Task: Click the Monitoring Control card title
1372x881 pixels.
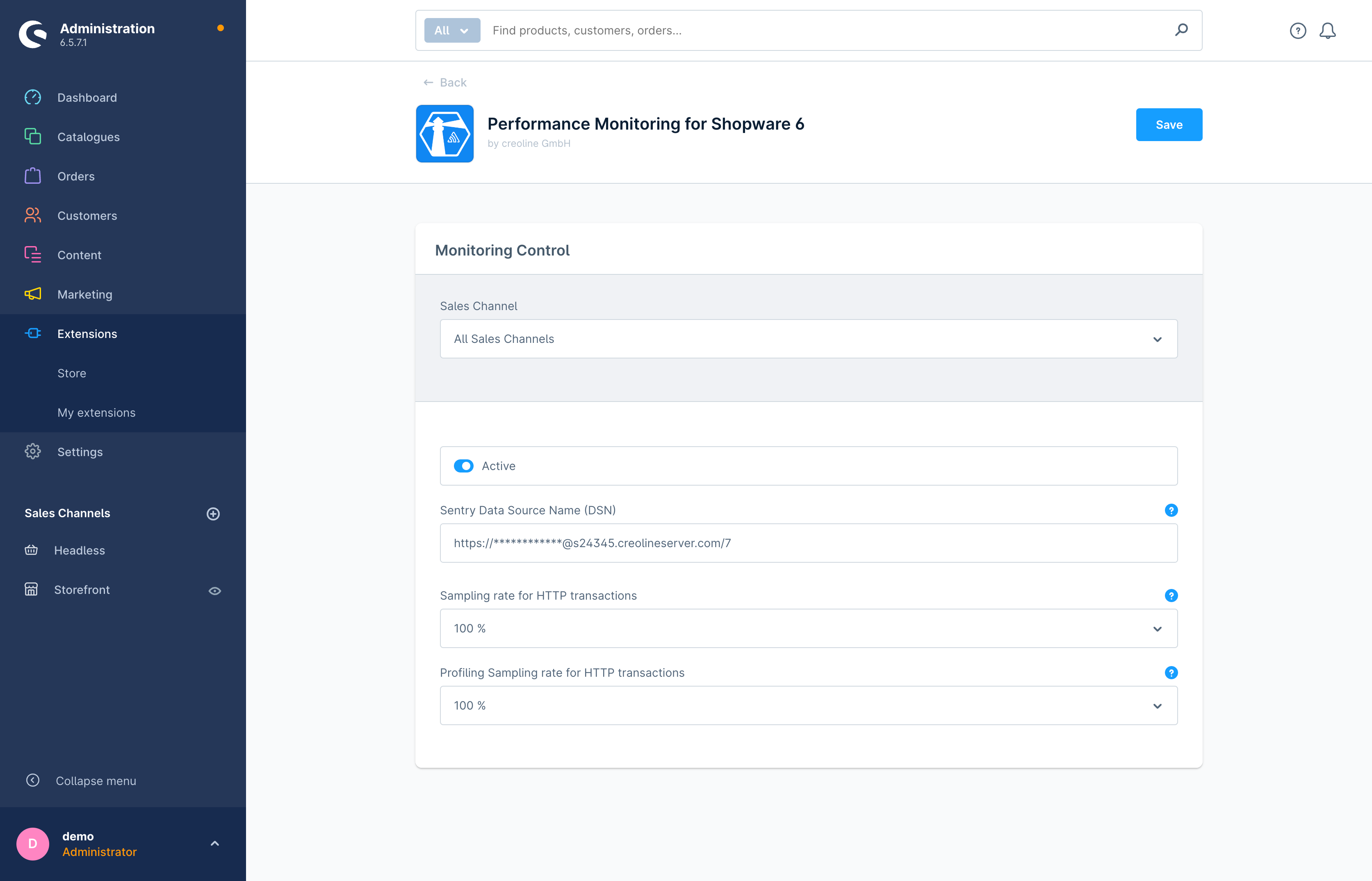Action: (x=502, y=251)
